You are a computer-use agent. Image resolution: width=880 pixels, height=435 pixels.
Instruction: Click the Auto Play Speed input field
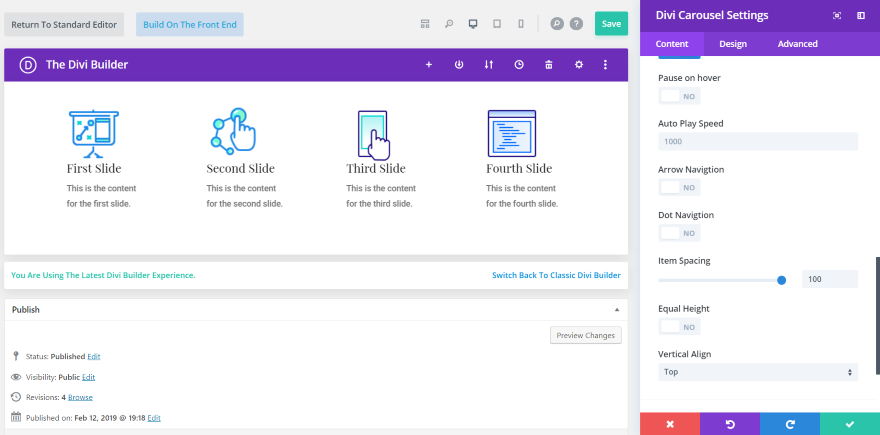[x=758, y=141]
